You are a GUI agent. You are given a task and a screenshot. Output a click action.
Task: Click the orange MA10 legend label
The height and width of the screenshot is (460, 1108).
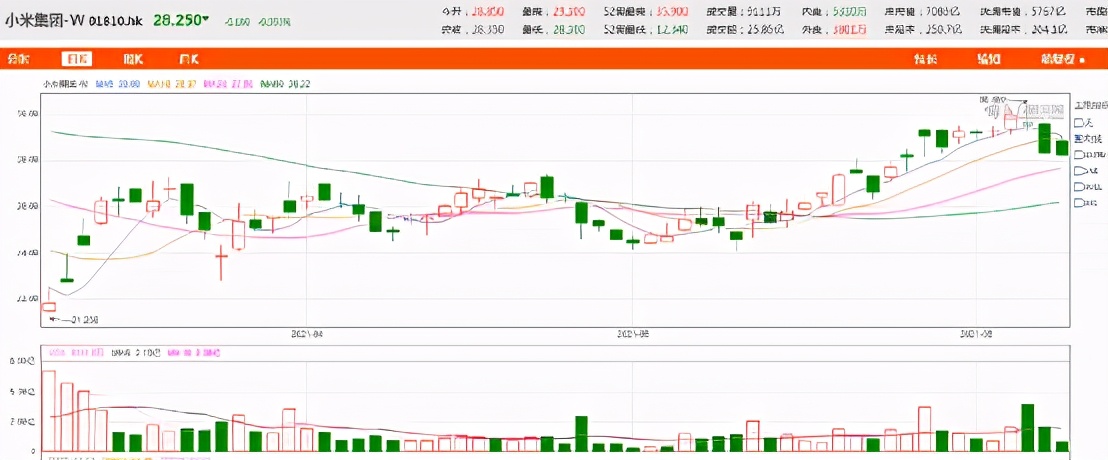pos(172,83)
